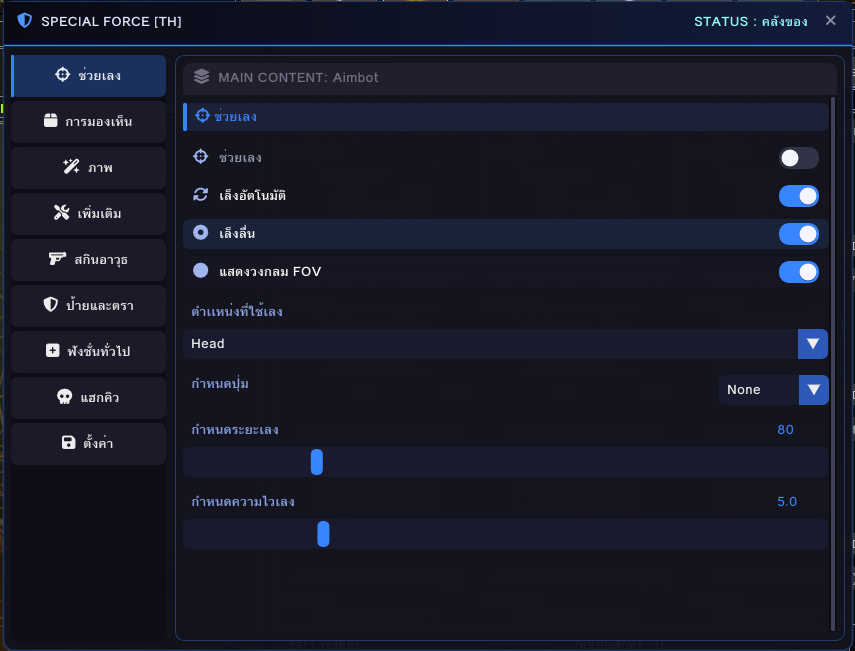Click the STATUS : คลังของ text
The width and height of the screenshot is (855, 651).
click(x=750, y=21)
